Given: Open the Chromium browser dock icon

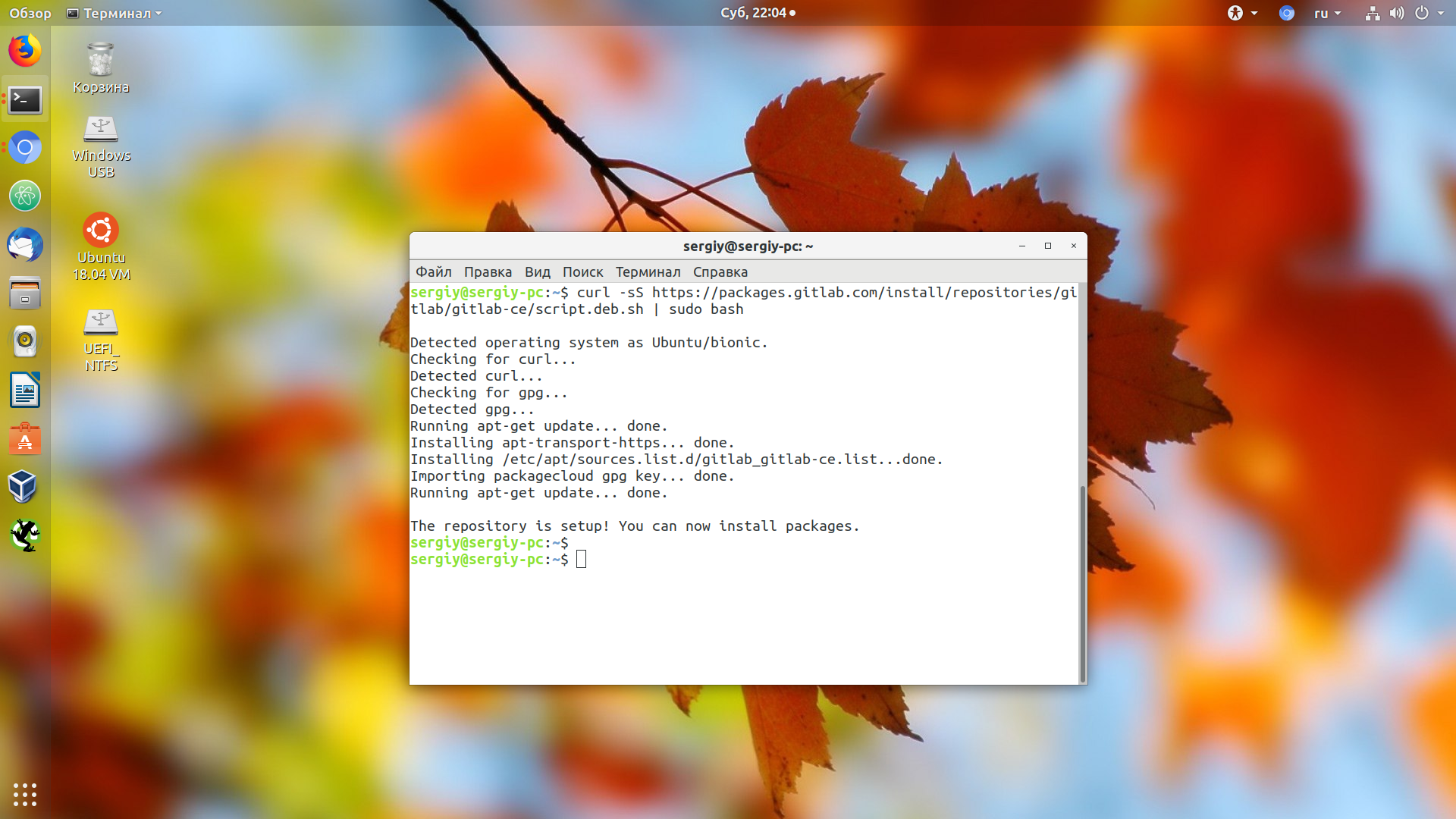Looking at the screenshot, I should click(25, 148).
